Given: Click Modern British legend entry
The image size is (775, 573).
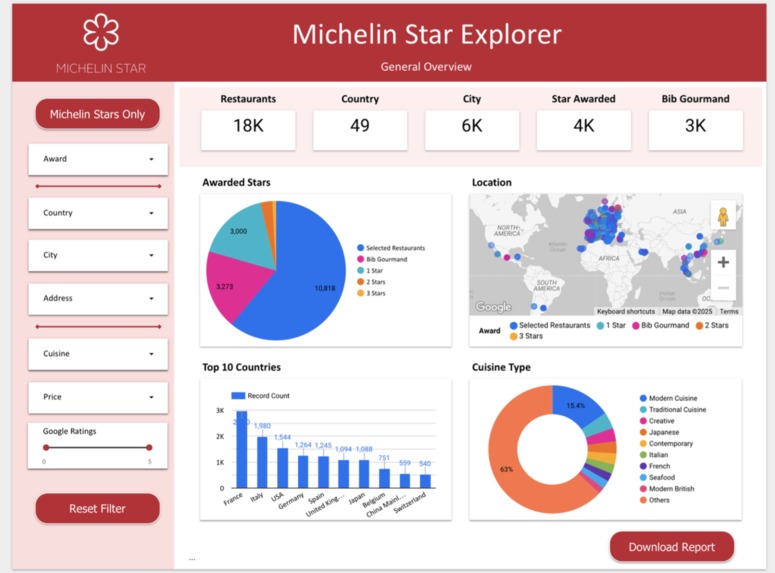Looking at the screenshot, I should tap(667, 489).
